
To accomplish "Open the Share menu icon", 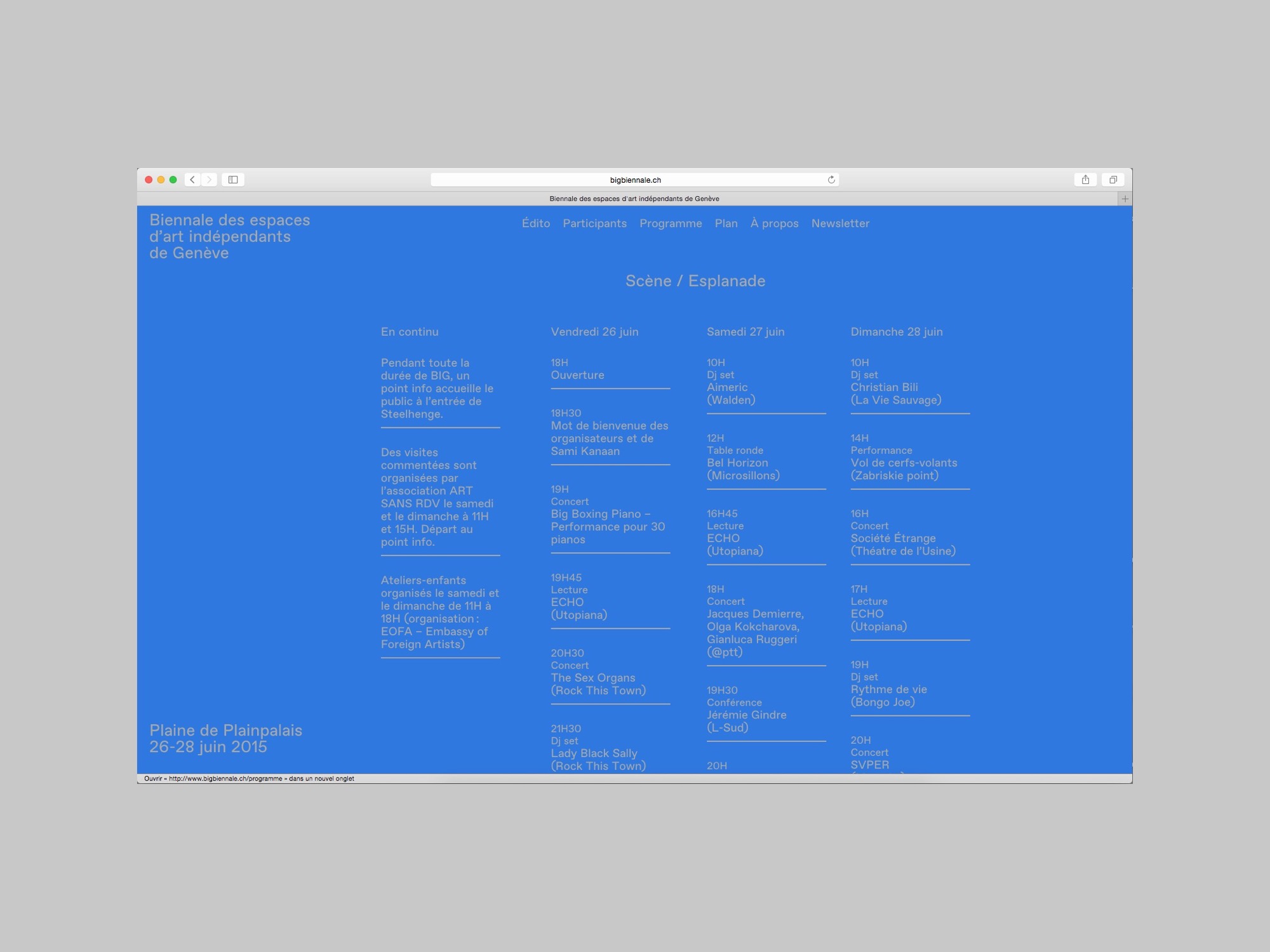I will [x=1086, y=180].
